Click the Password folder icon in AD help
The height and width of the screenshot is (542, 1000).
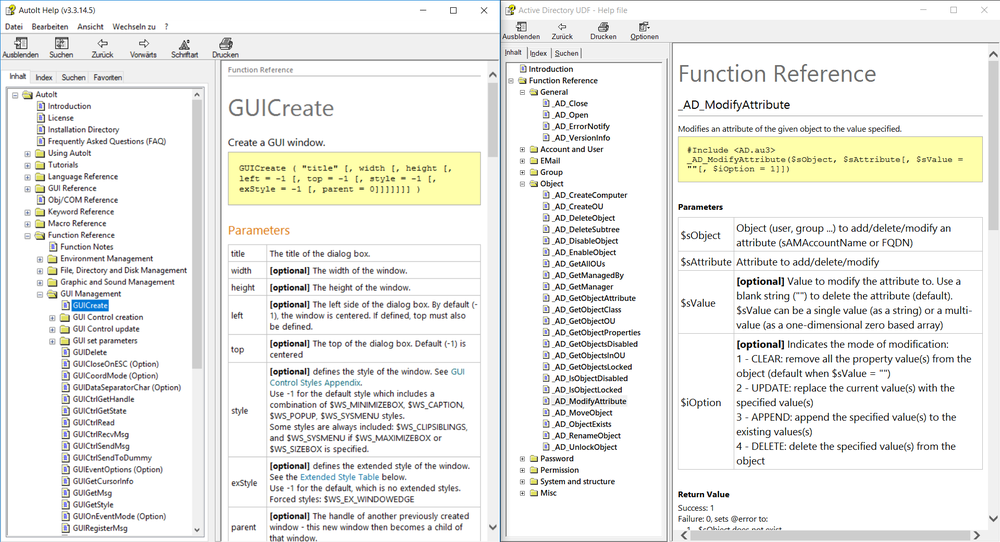pyautogui.click(x=534, y=459)
